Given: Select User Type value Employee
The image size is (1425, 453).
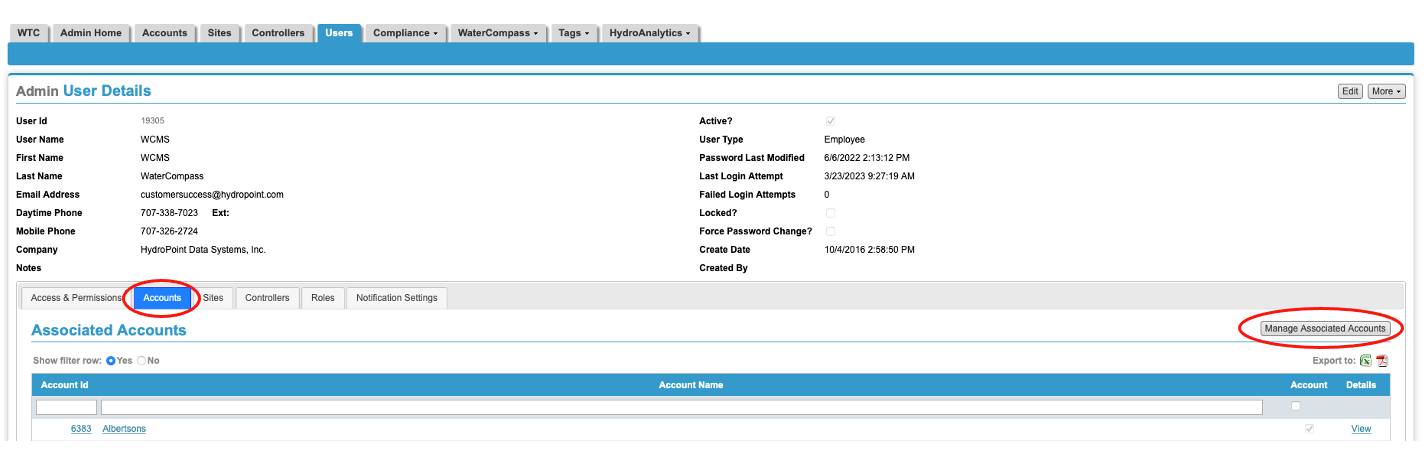Looking at the screenshot, I should [844, 140].
